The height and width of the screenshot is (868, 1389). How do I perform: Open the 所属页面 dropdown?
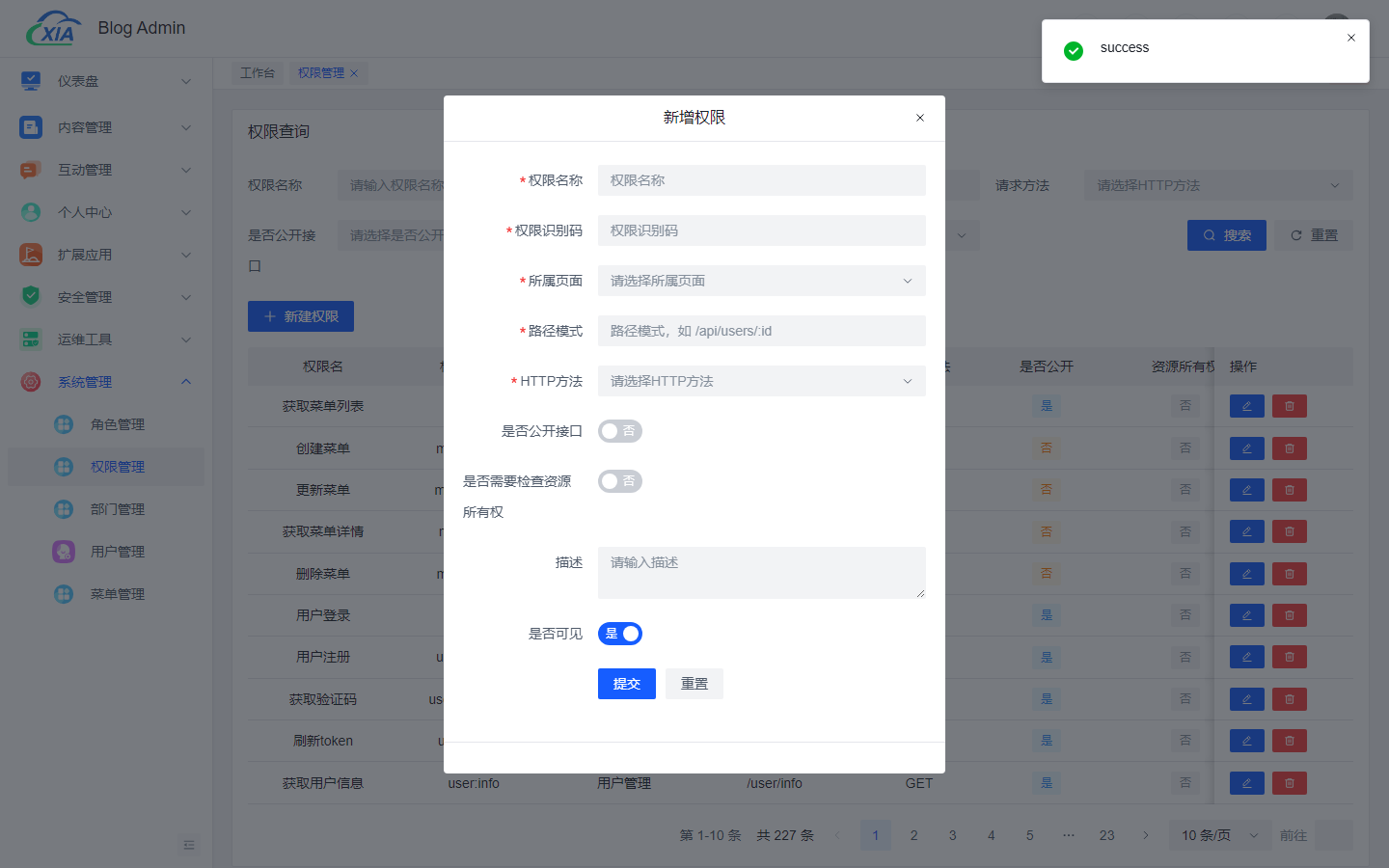[762, 281]
